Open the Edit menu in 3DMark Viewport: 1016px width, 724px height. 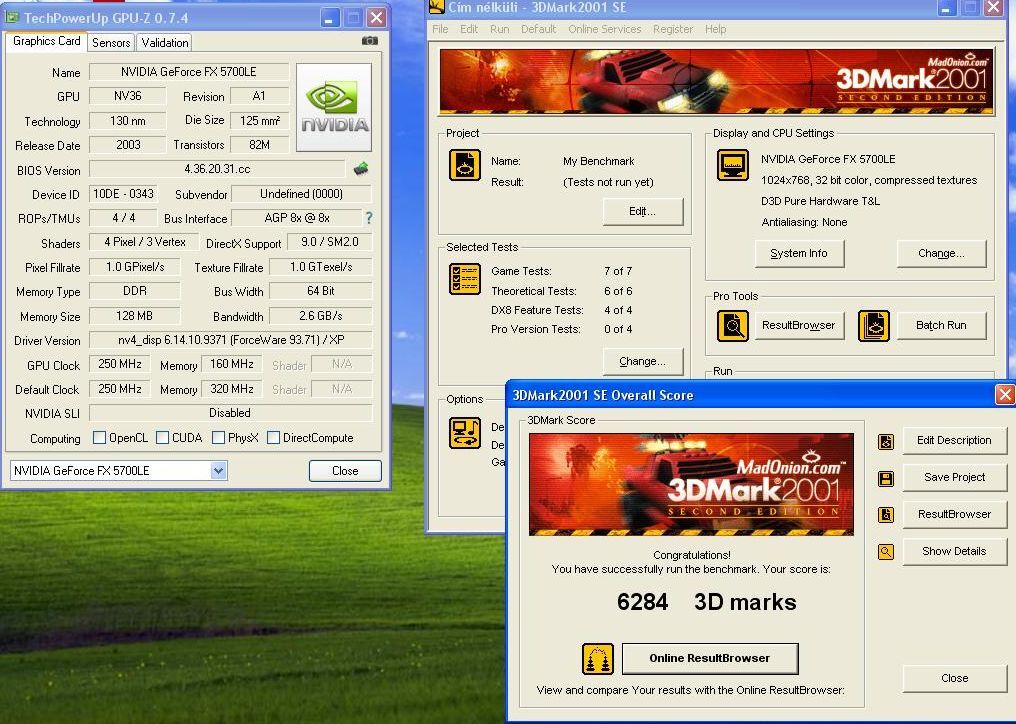point(468,29)
